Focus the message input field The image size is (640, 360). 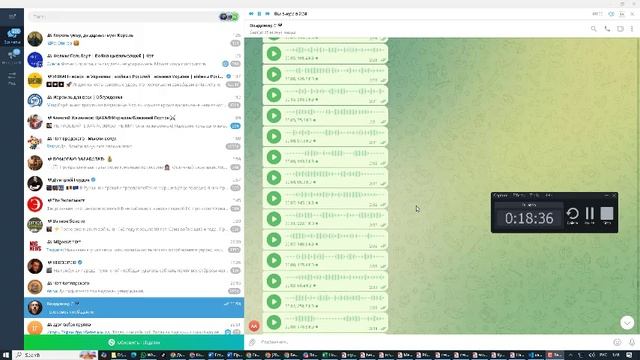pos(435,342)
